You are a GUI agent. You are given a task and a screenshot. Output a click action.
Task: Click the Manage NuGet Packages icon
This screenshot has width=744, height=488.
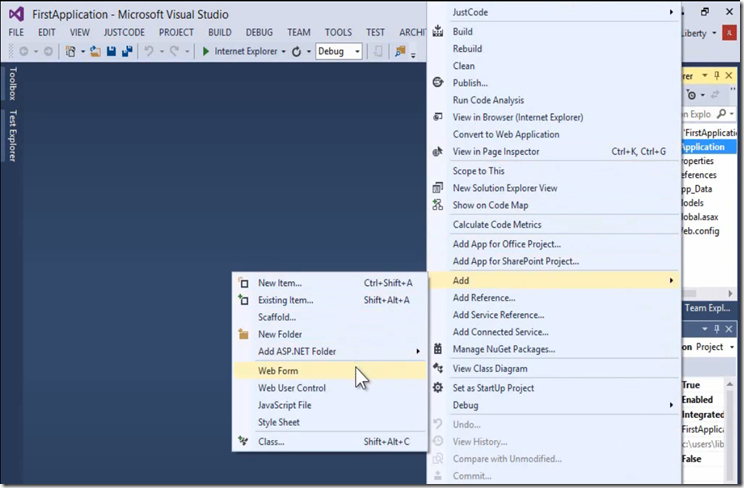pos(437,349)
